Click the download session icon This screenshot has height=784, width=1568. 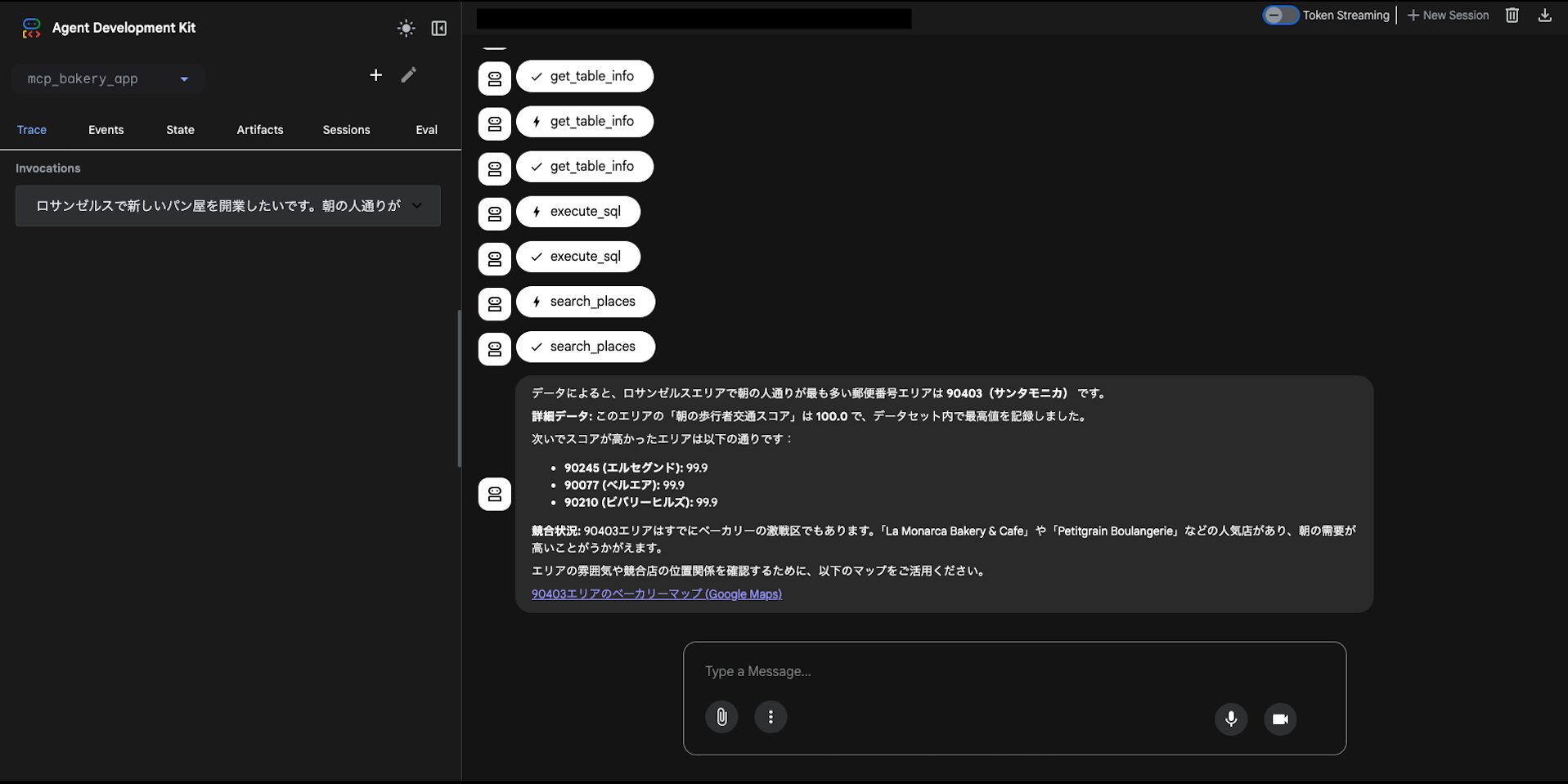click(x=1544, y=16)
